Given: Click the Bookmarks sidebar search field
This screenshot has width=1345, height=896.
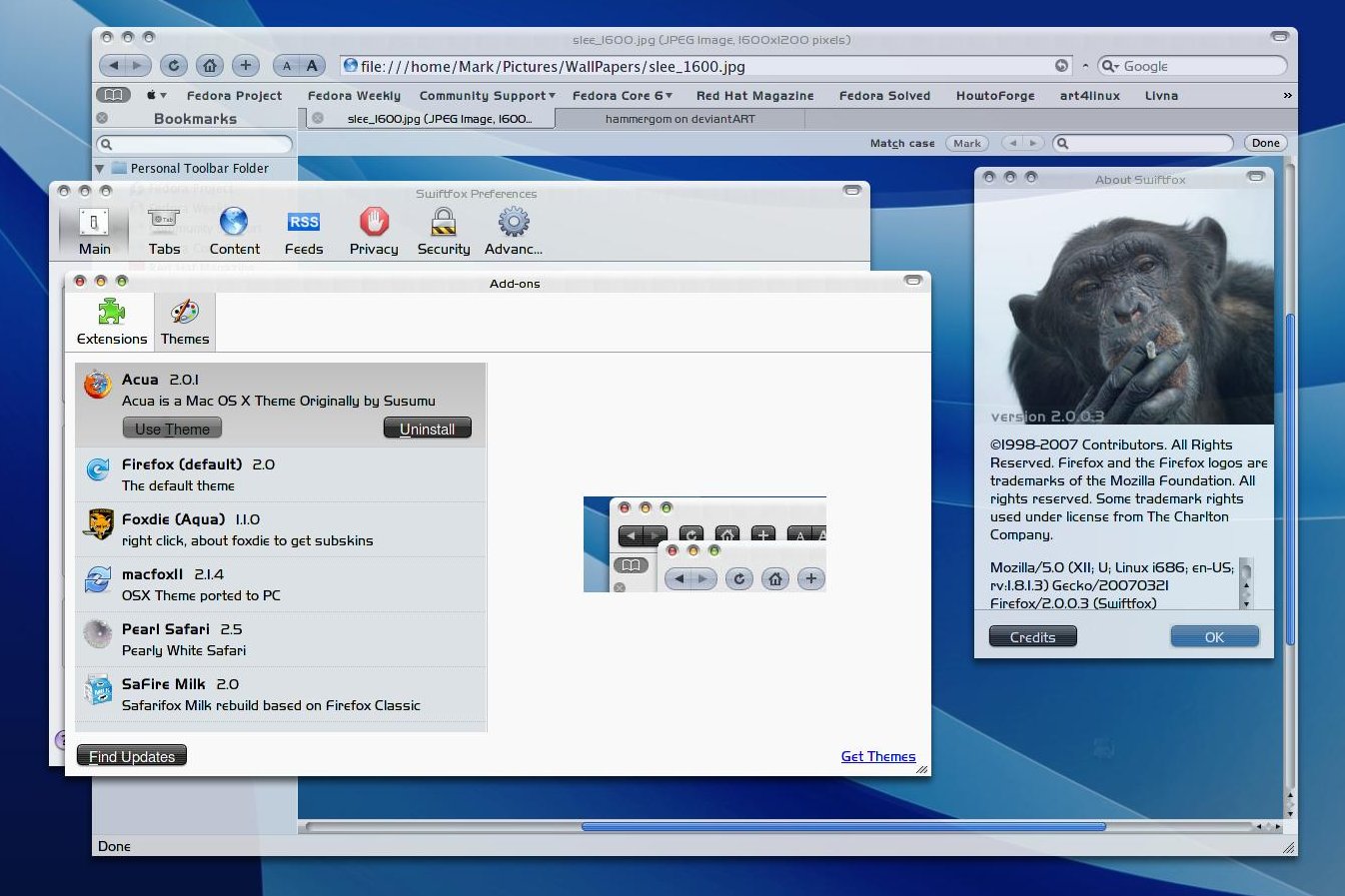Looking at the screenshot, I should click(196, 144).
